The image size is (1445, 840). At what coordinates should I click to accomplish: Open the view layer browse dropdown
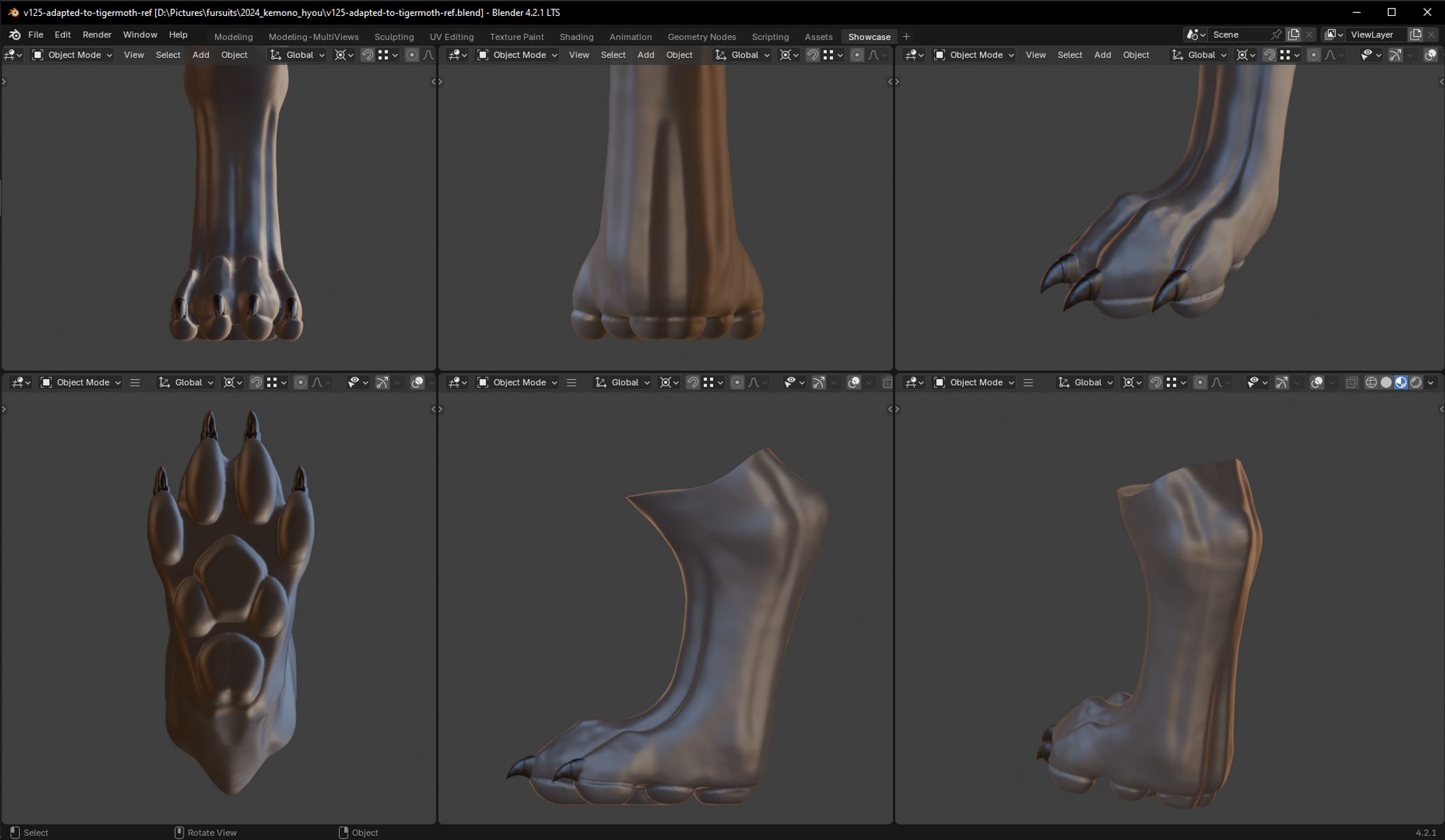coord(1334,35)
